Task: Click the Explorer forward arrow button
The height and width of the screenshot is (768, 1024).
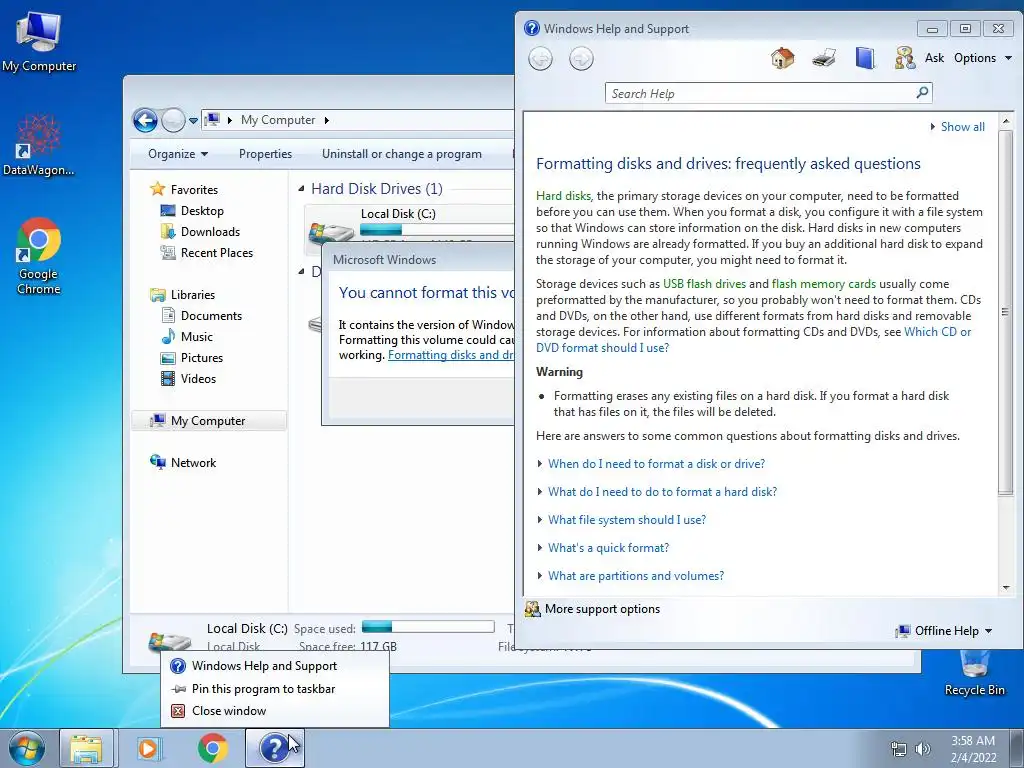Action: (x=173, y=120)
